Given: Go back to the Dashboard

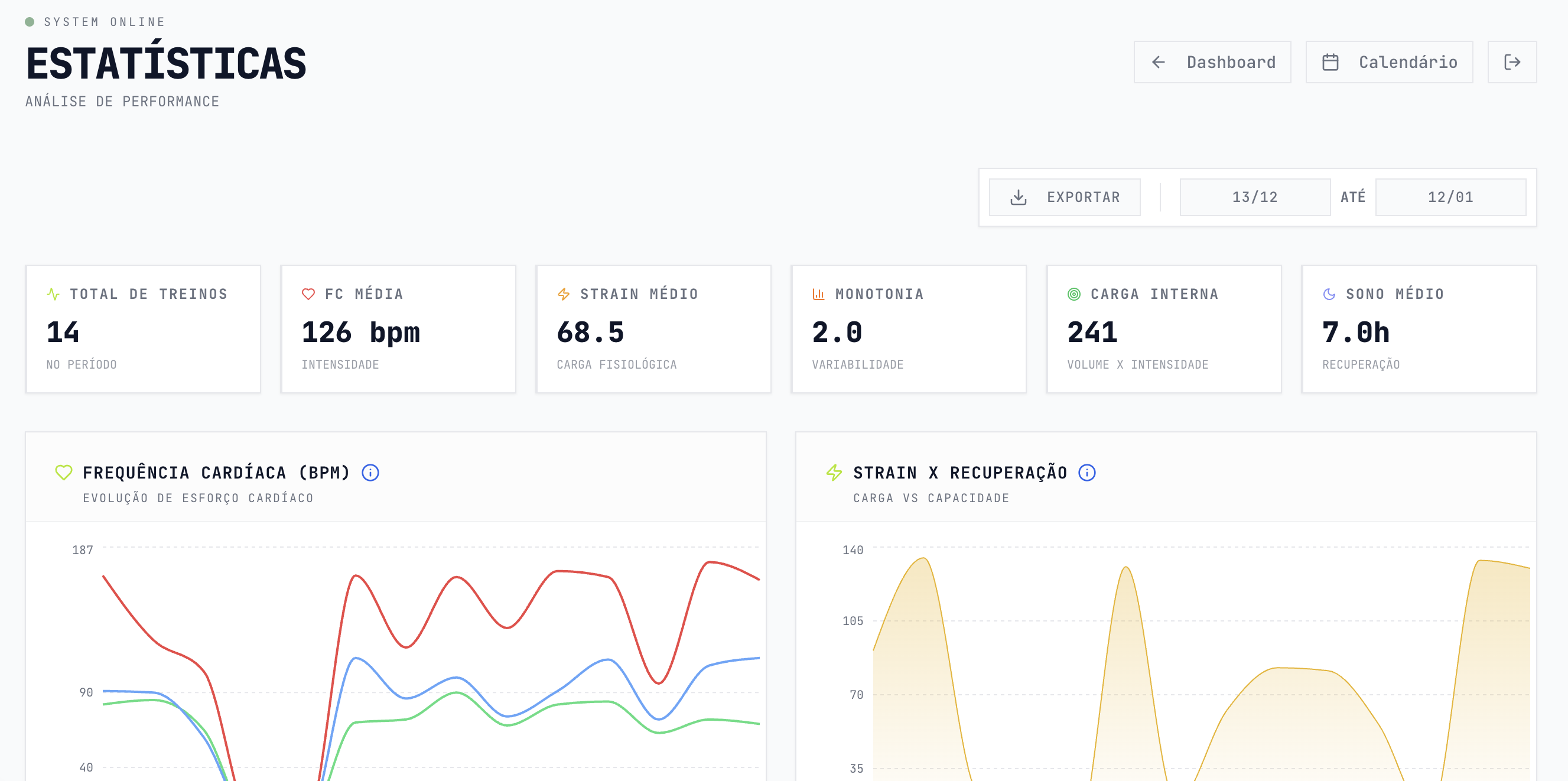Looking at the screenshot, I should (1212, 62).
